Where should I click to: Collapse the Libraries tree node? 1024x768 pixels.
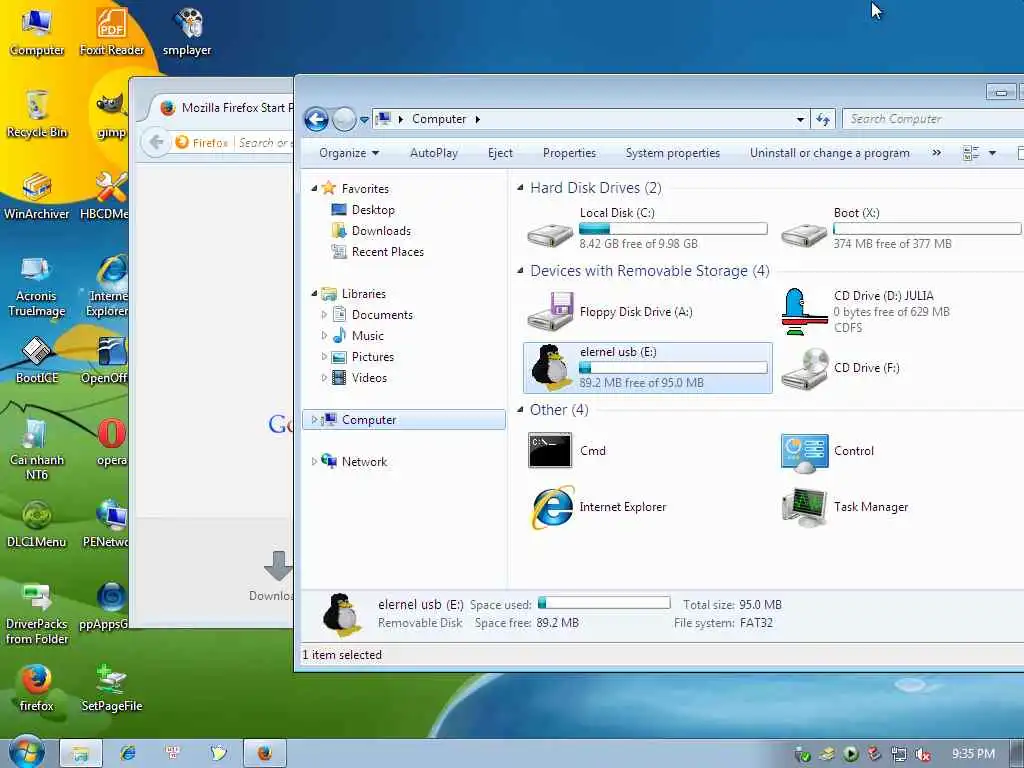[x=314, y=294]
